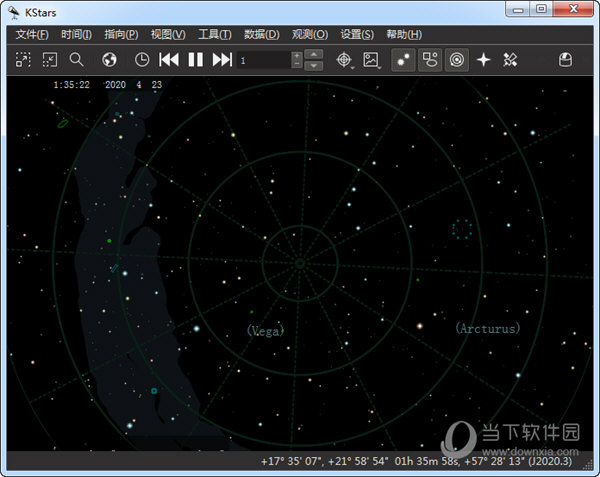The image size is (600, 477).
Task: Increase time step with small plus button
Action: pos(297,56)
